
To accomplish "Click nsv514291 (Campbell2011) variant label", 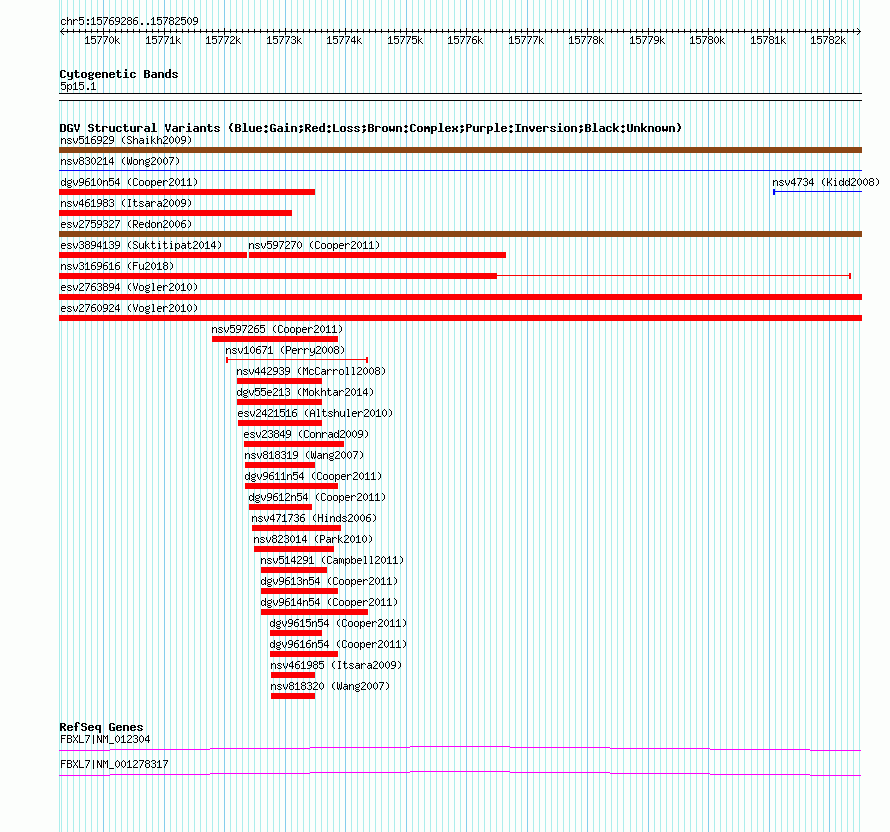I will click(x=332, y=560).
